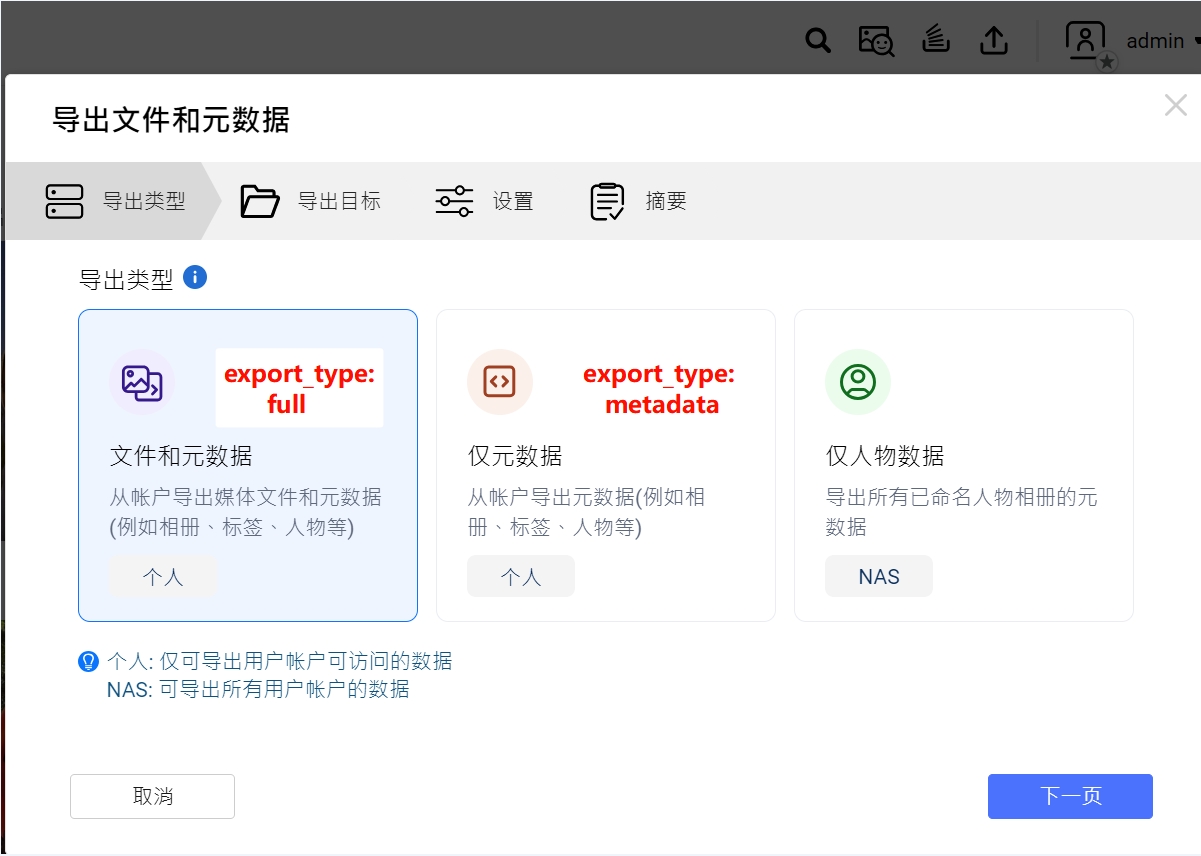Image resolution: width=1201 pixels, height=856 pixels.
Task: Click the folder icon of 导出目标 step
Action: coord(260,201)
